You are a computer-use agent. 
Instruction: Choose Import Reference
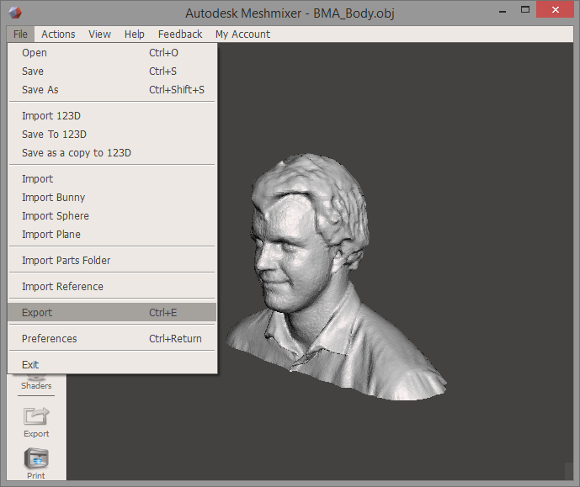click(112, 286)
